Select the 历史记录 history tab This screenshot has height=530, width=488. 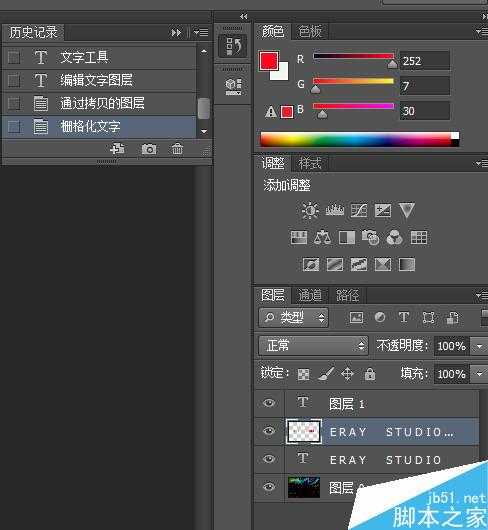pyautogui.click(x=33, y=32)
